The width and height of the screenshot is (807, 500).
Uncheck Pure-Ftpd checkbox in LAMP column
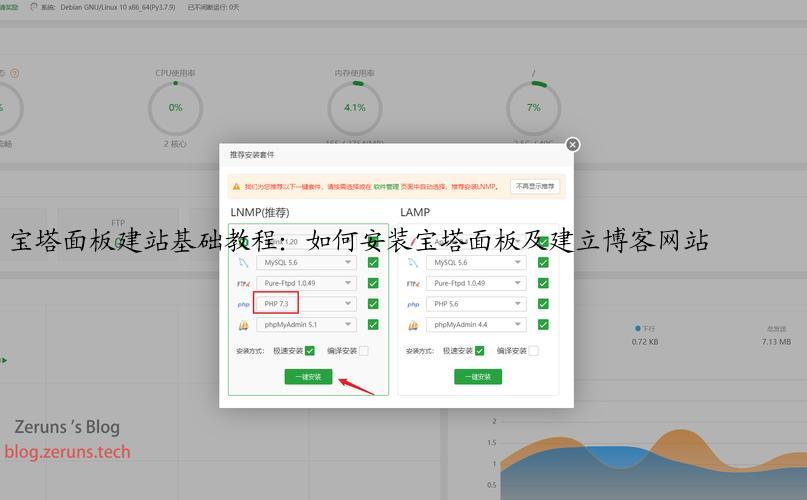(x=543, y=283)
